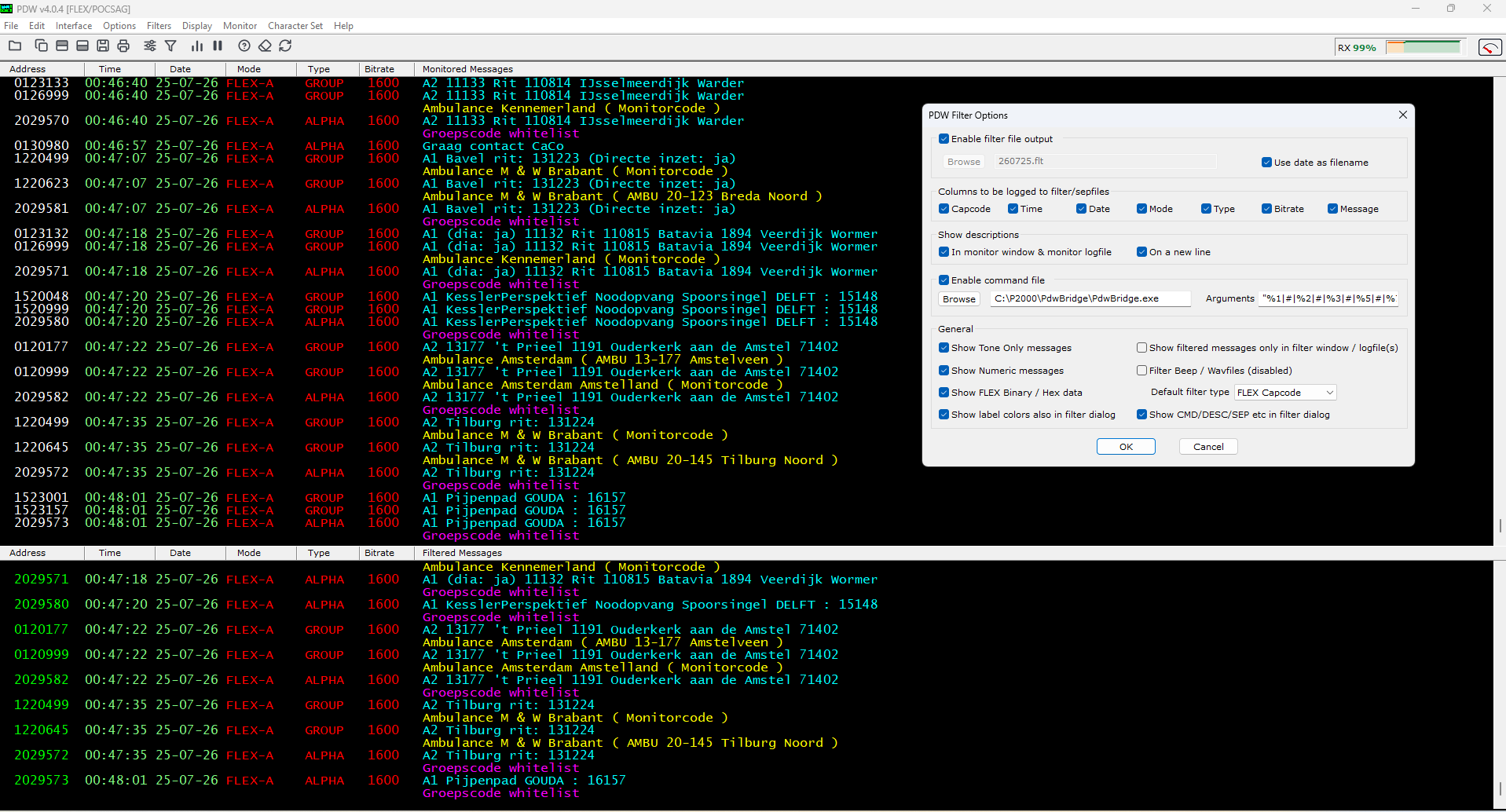Toggle Show FLEX Binary / Hex data
The height and width of the screenshot is (812, 1506).
(944, 393)
